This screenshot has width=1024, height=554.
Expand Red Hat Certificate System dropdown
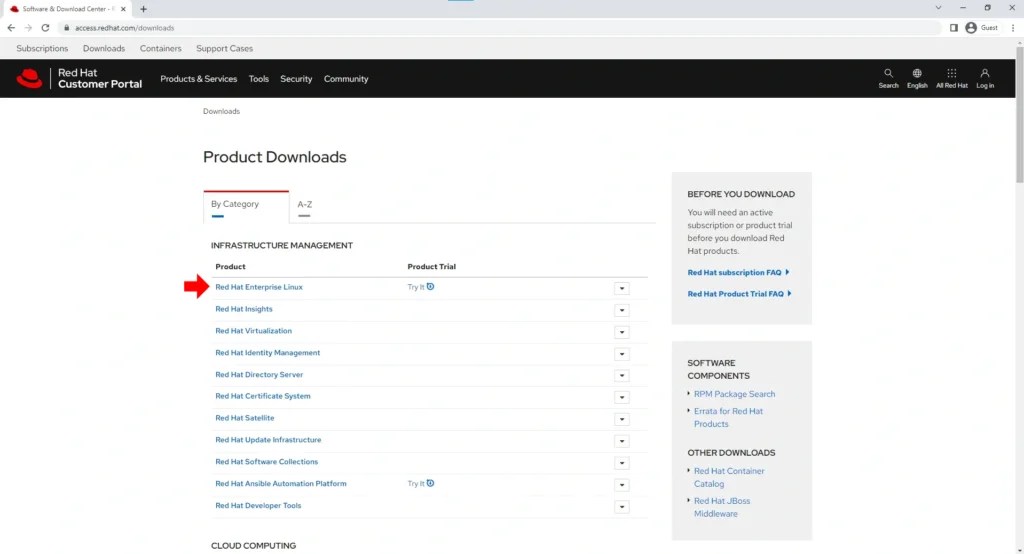pyautogui.click(x=622, y=397)
